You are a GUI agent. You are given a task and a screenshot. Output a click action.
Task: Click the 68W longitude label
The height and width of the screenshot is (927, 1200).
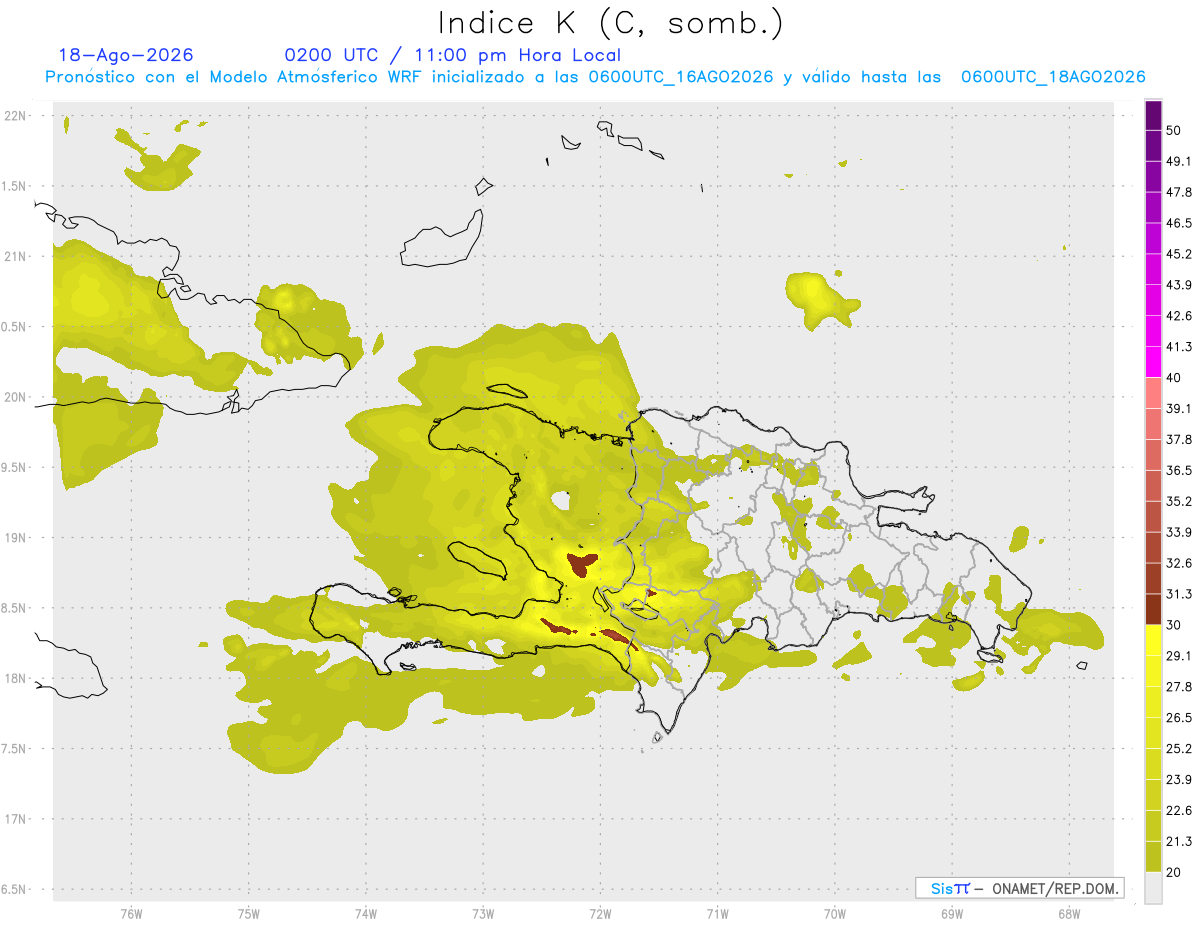pos(1068,913)
